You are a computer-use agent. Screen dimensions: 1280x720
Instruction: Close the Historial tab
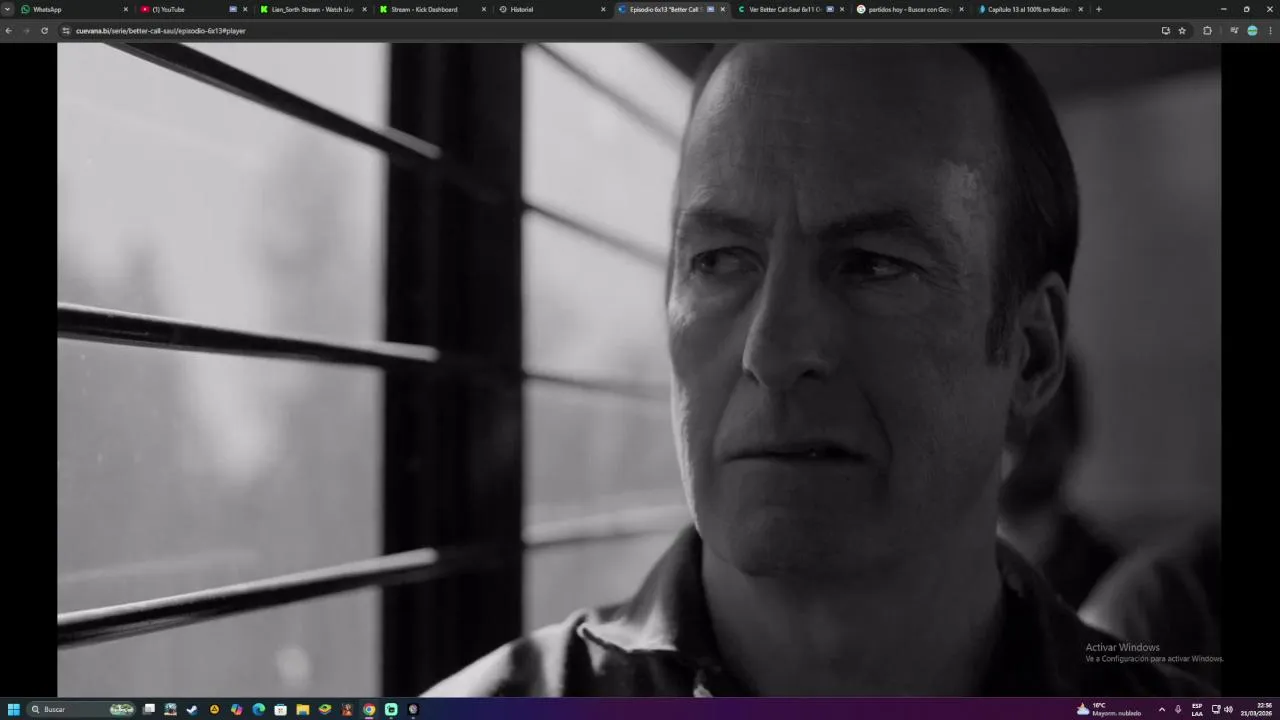[x=603, y=9]
